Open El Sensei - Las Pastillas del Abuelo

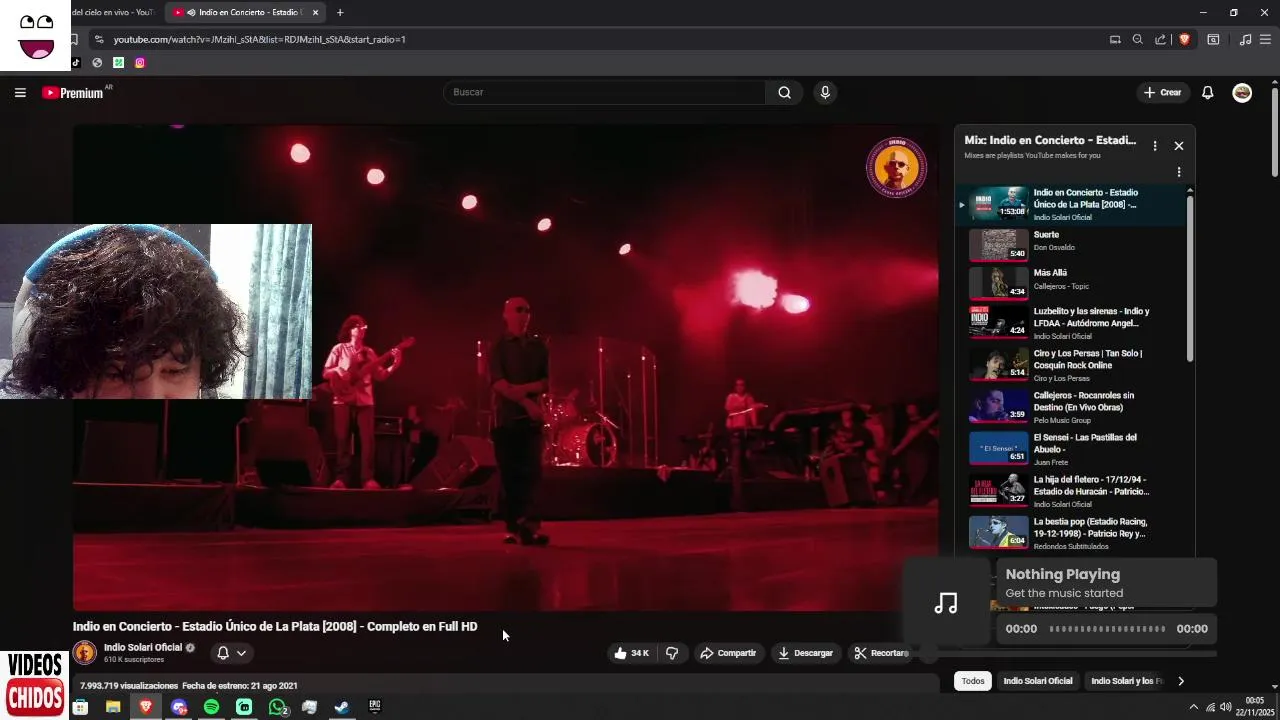coord(1070,449)
